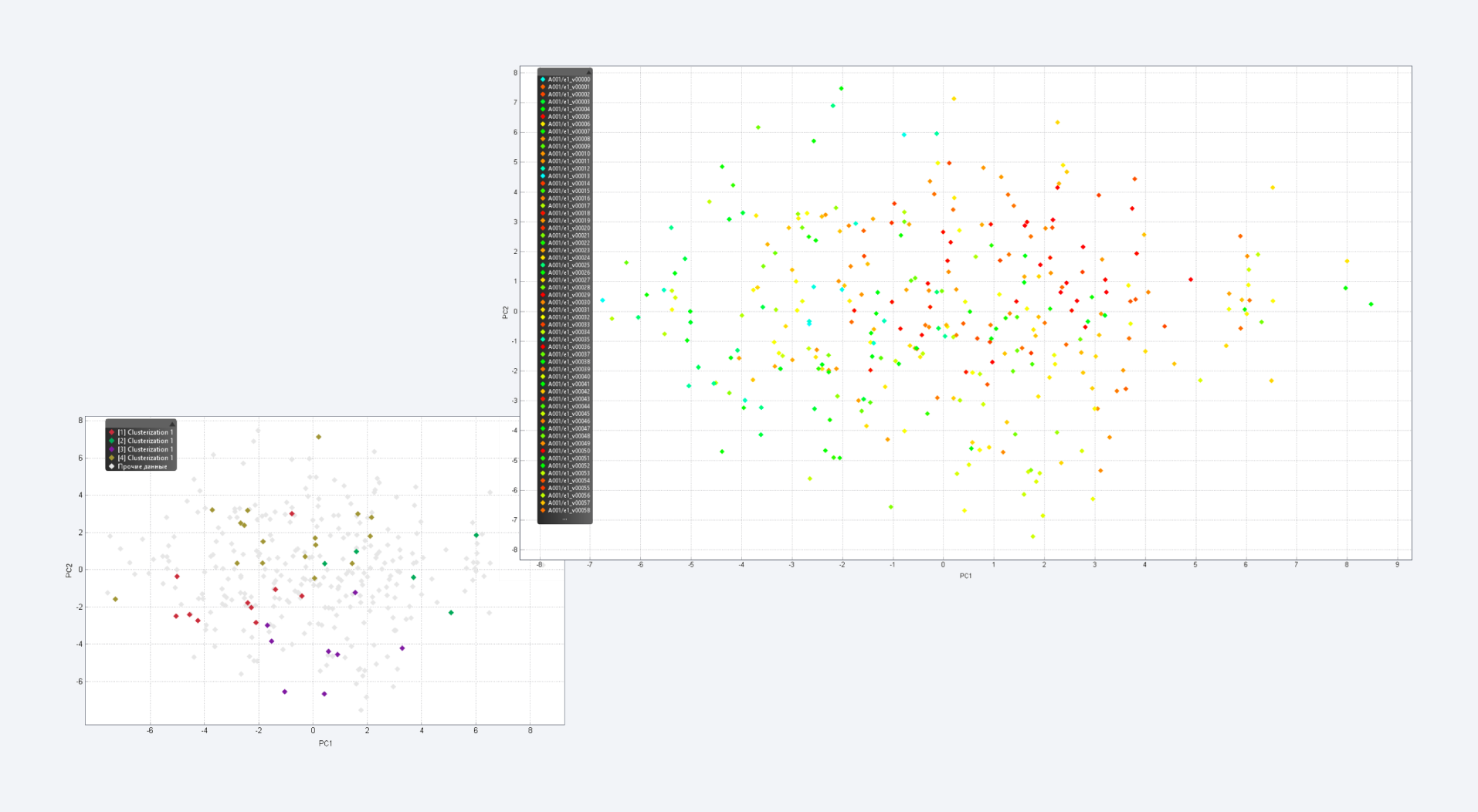Screen dimensions: 1478x812
Task: Select the [2] Clusterization 1 legend label
Action: point(145,441)
